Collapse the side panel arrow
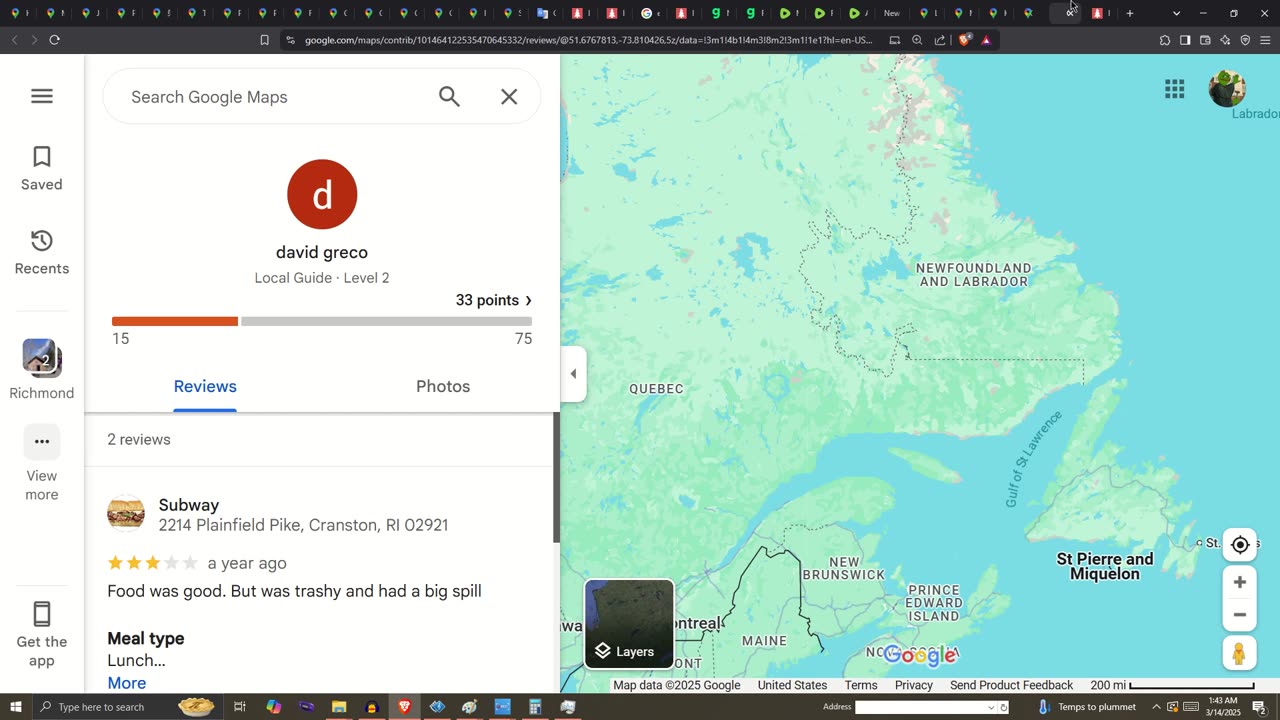 click(573, 374)
